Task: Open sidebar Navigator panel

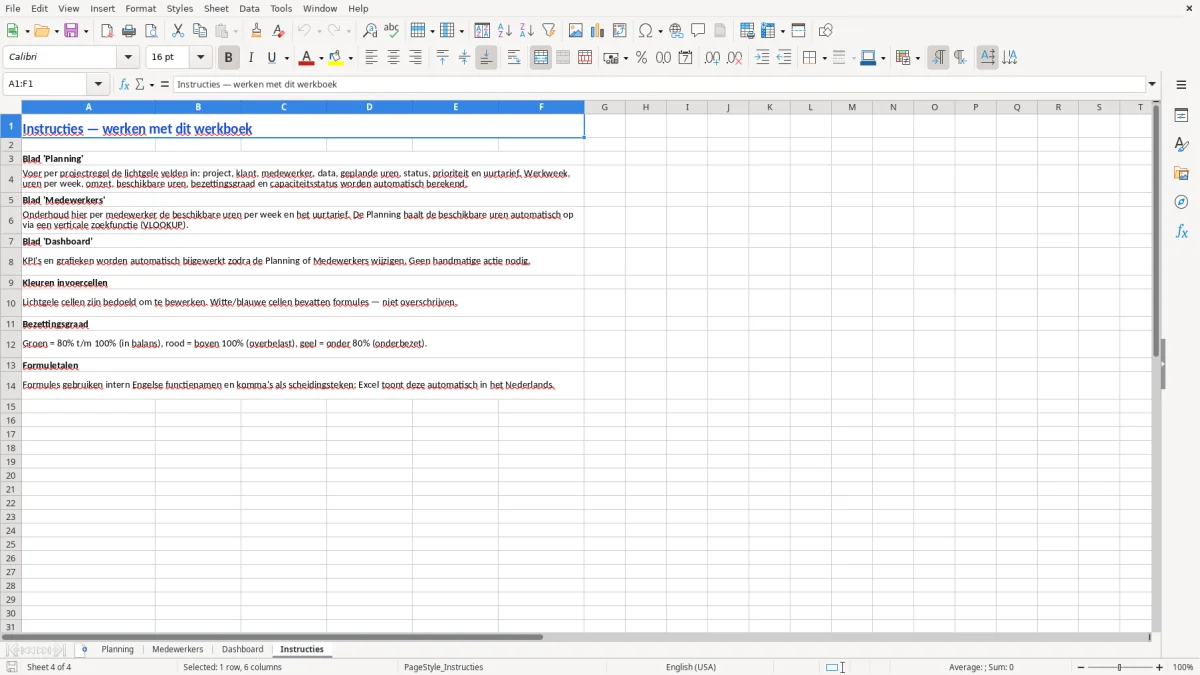Action: [x=1181, y=202]
